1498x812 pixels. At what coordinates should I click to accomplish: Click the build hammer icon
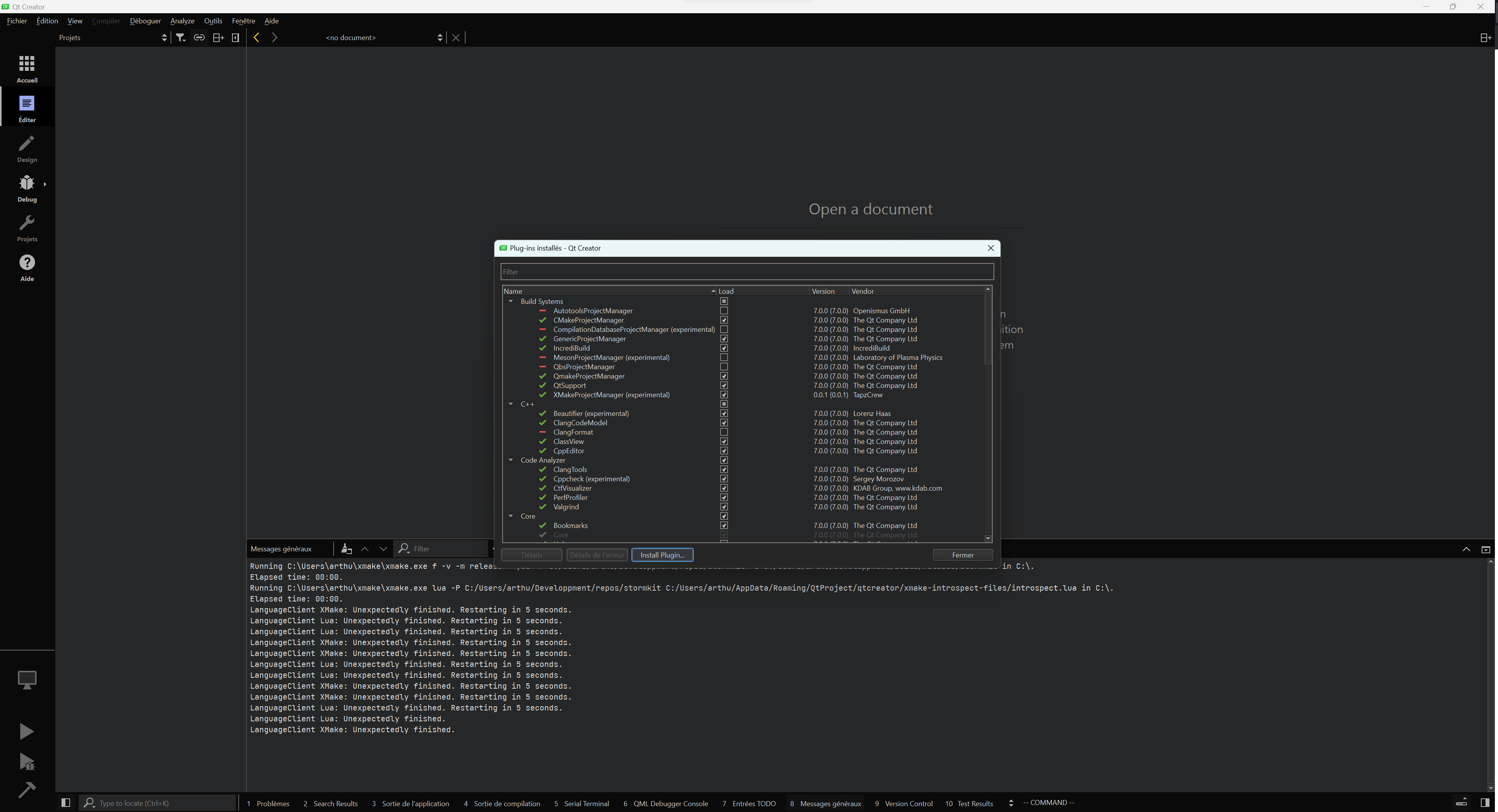[x=27, y=789]
